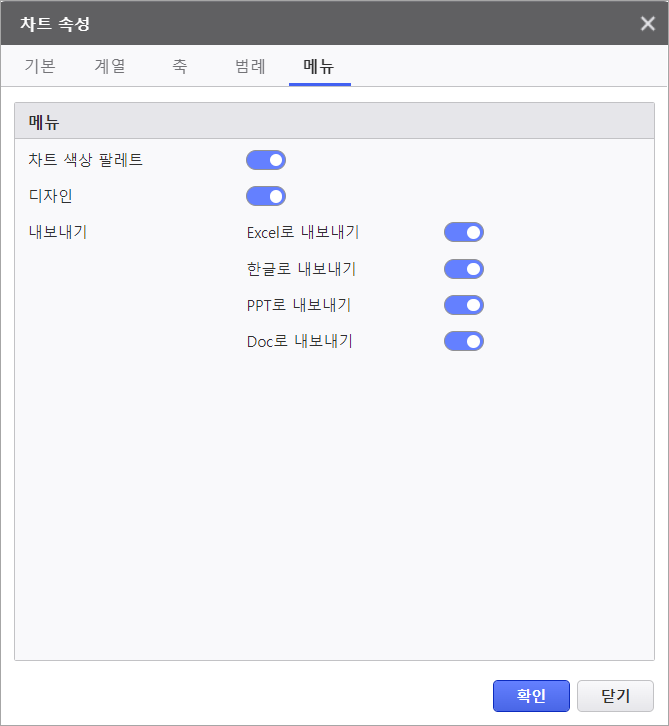Click the Excel로 내보내기 label text
This screenshot has height=726, width=669.
(x=303, y=232)
